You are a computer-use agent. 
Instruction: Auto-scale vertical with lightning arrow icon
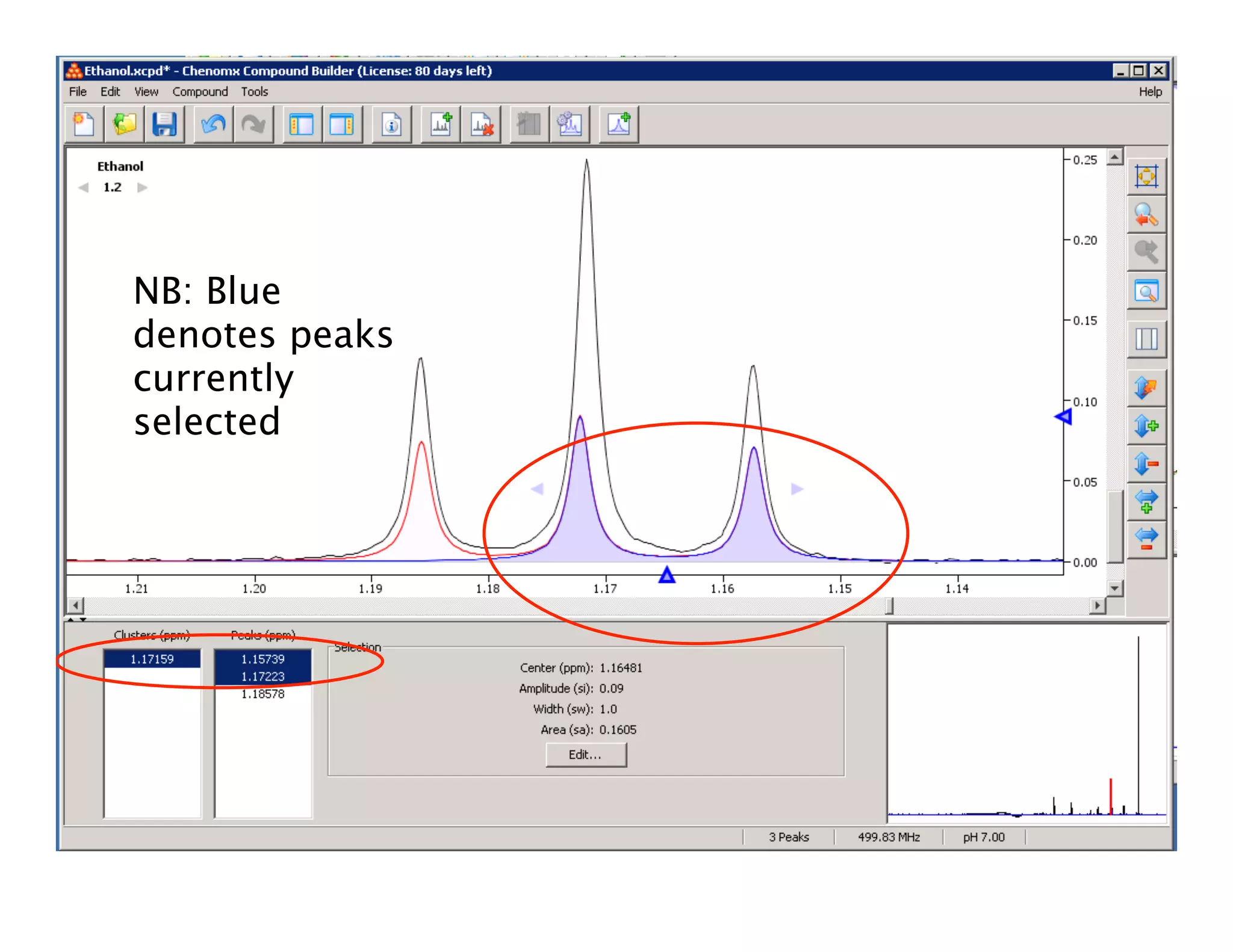[x=1146, y=388]
